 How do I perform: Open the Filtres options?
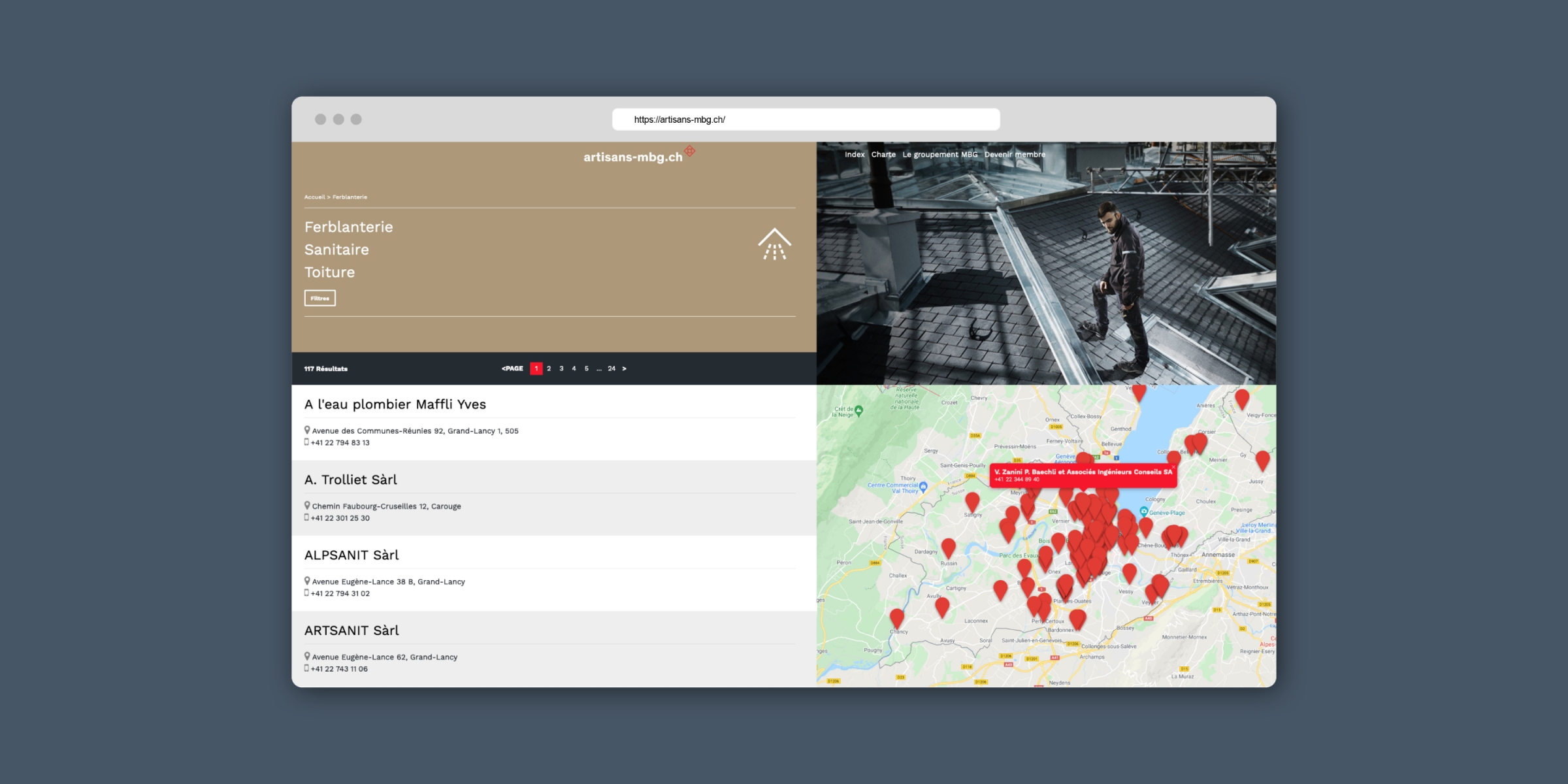[x=319, y=298]
